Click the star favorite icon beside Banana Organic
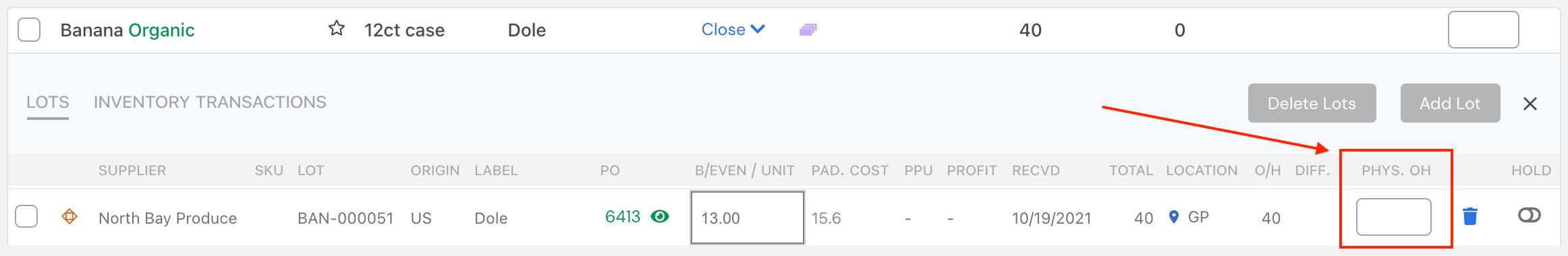This screenshot has width=1568, height=256. pos(336,28)
